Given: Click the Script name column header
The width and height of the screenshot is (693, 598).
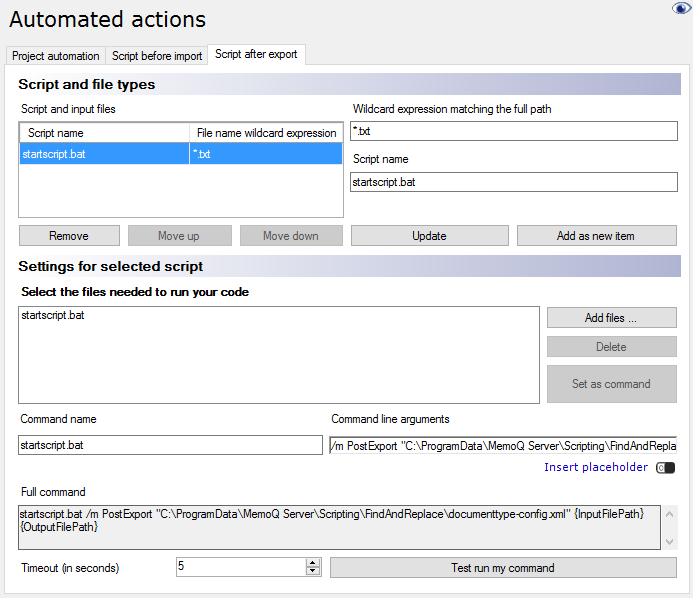Looking at the screenshot, I should click(104, 133).
